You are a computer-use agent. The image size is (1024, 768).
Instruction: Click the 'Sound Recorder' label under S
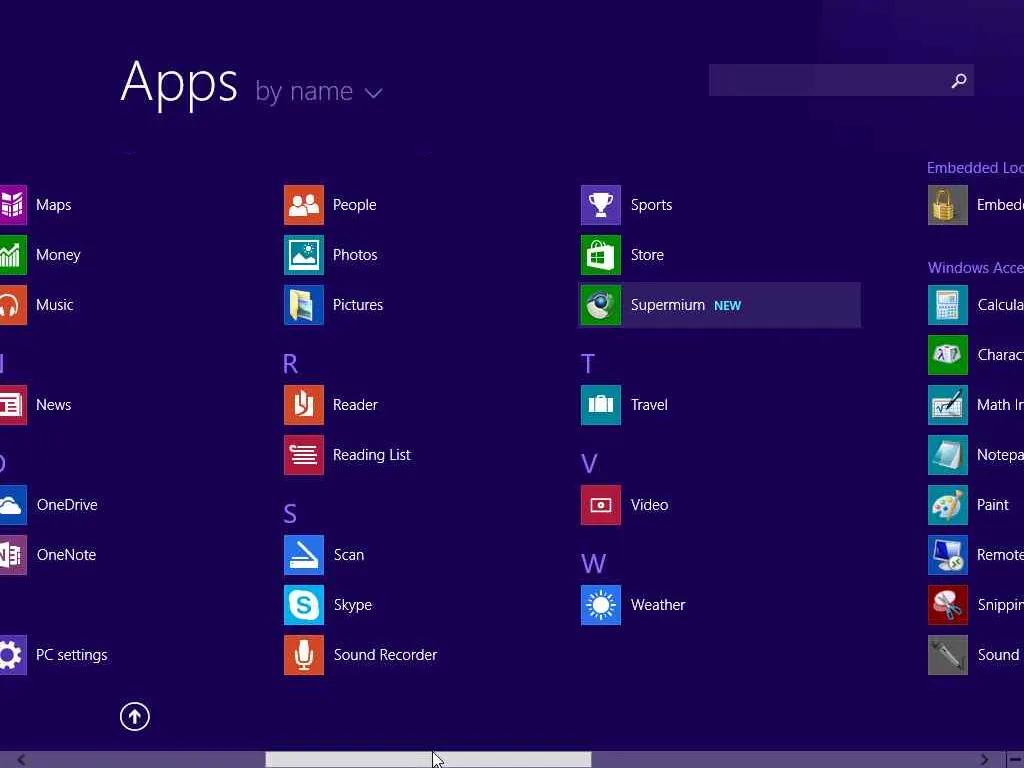385,655
